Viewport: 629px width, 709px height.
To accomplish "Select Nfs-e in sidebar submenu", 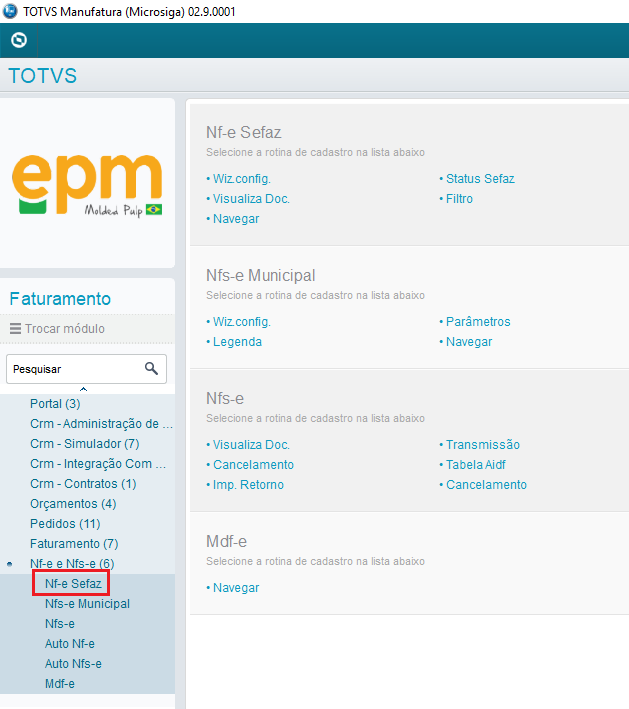I will click(60, 624).
